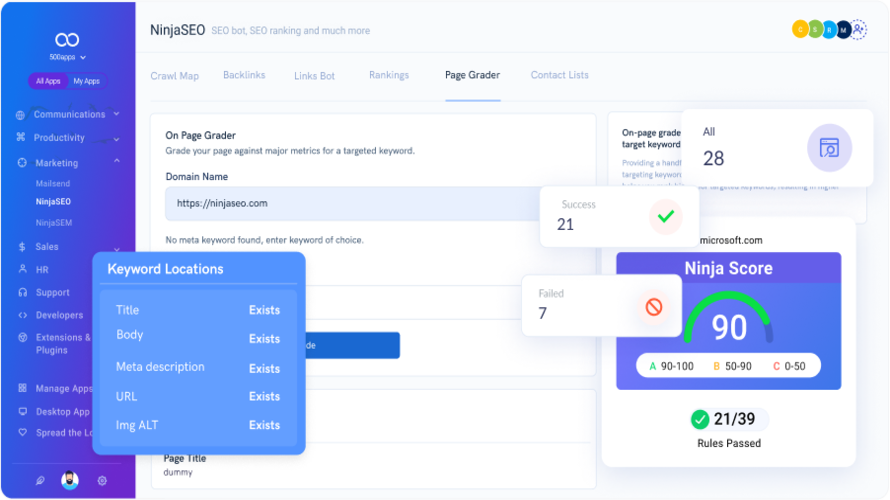Click the Manage Apps grid icon

click(23, 388)
